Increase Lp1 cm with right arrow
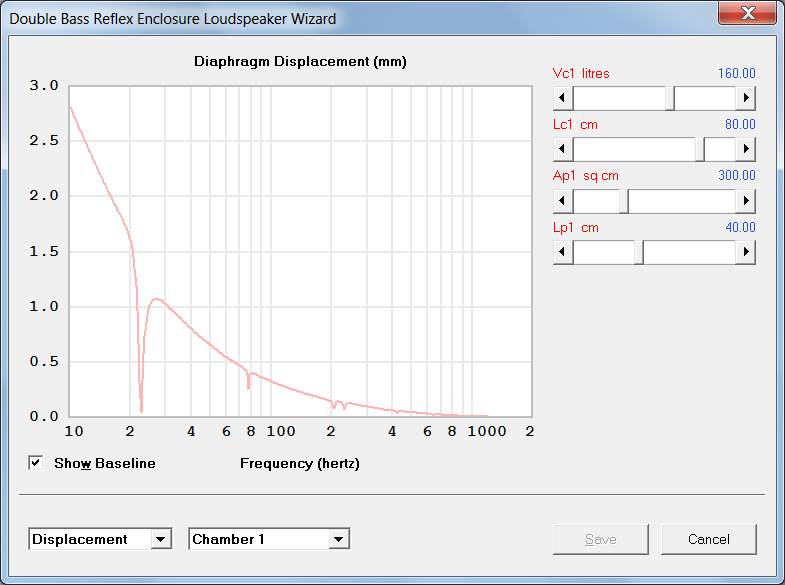Viewport: 785px width, 585px height. (745, 252)
